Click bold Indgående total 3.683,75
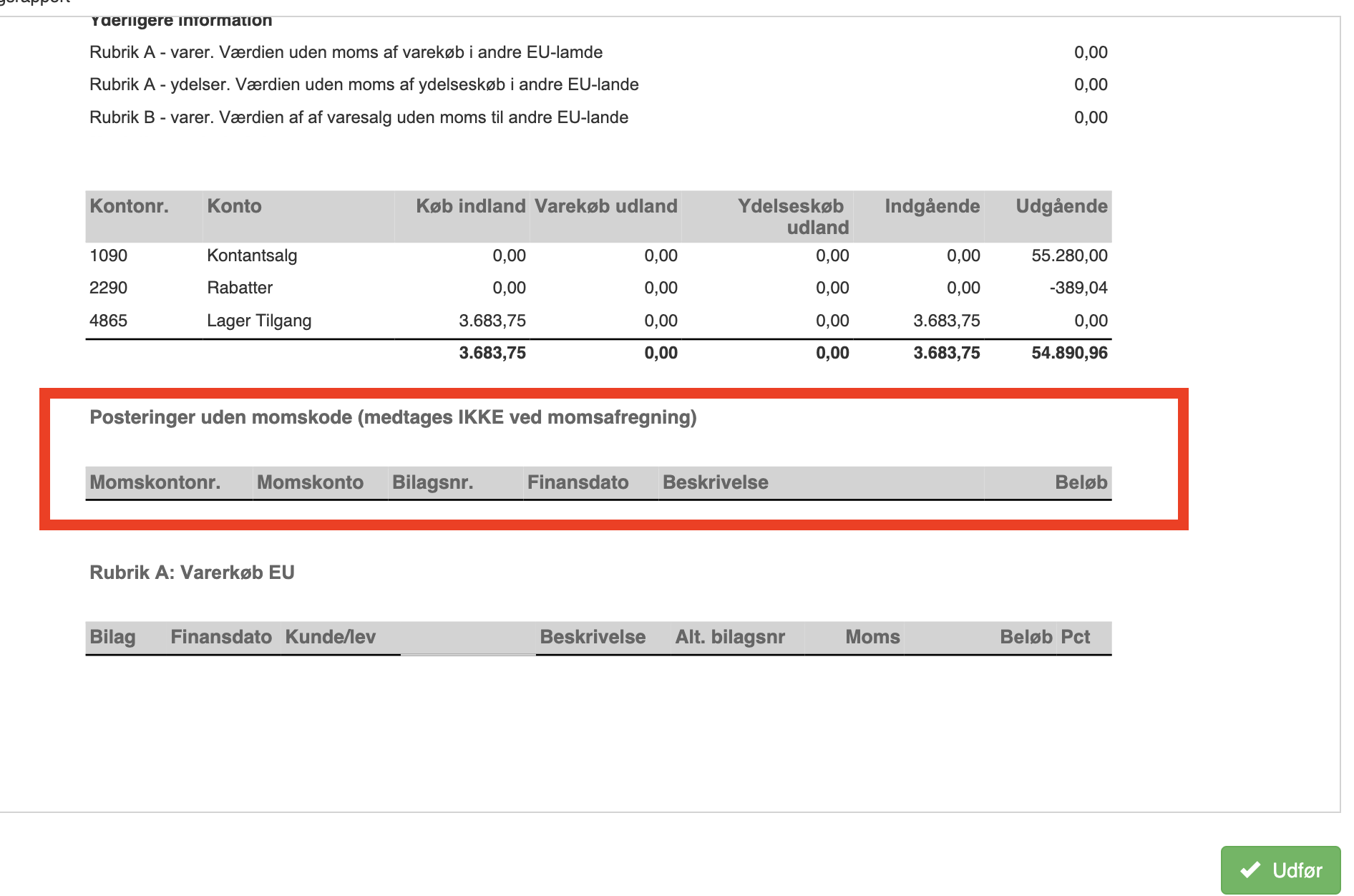The image size is (1354, 896). tap(947, 353)
